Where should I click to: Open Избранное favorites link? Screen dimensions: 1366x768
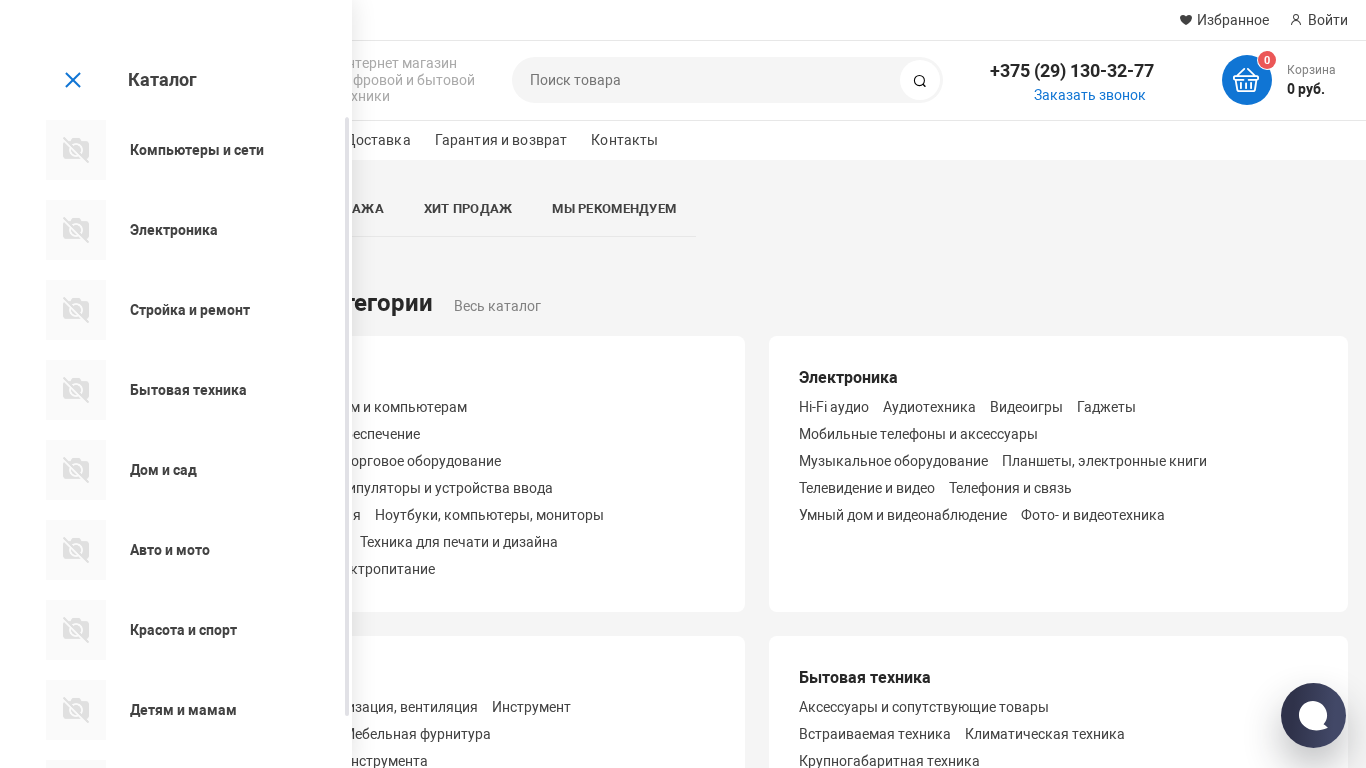click(1233, 20)
